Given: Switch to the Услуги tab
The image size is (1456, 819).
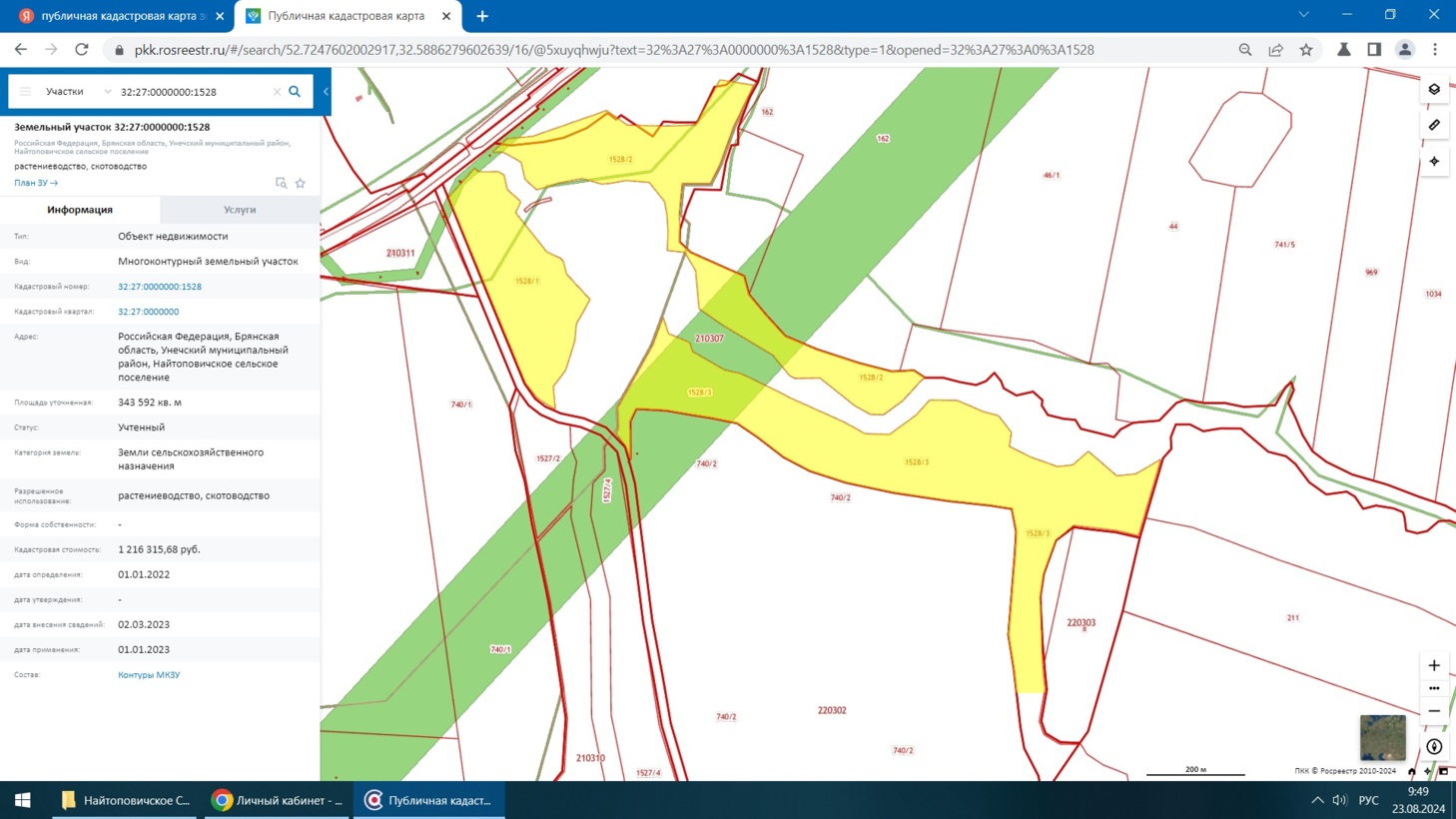Looking at the screenshot, I should [x=240, y=210].
